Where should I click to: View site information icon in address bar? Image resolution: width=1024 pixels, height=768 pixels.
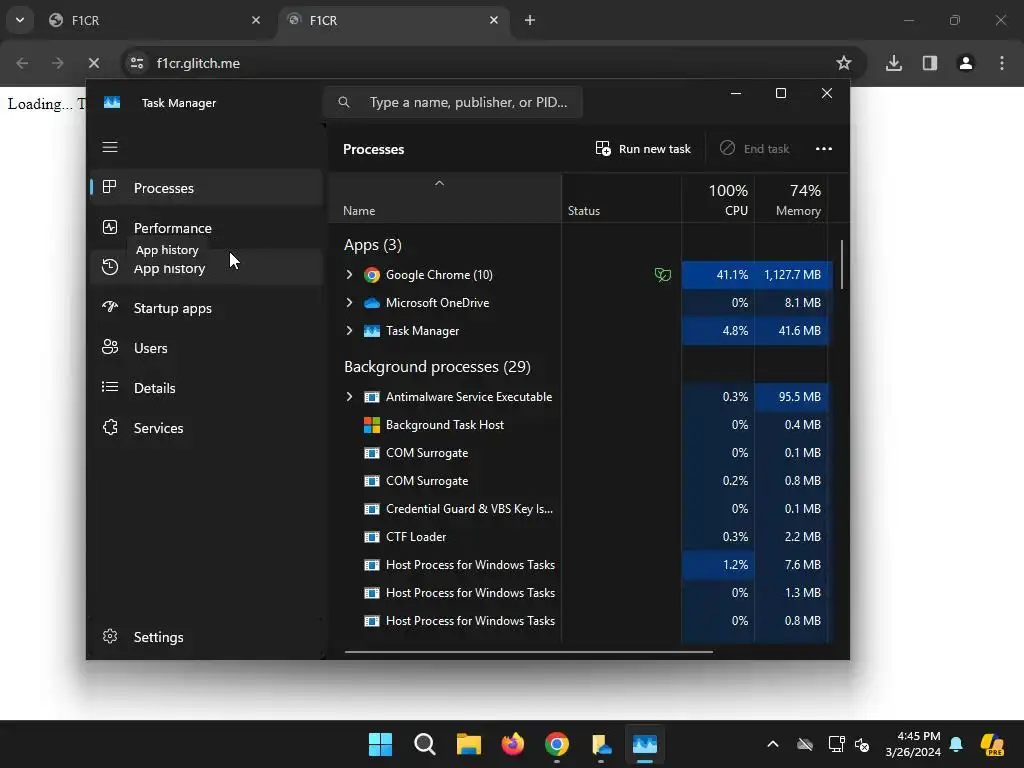(136, 63)
